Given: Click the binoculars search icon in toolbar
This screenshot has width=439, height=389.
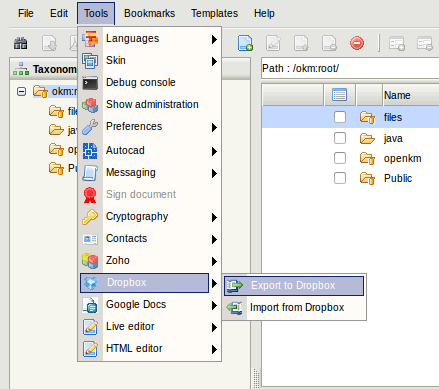Looking at the screenshot, I should (x=20, y=43).
